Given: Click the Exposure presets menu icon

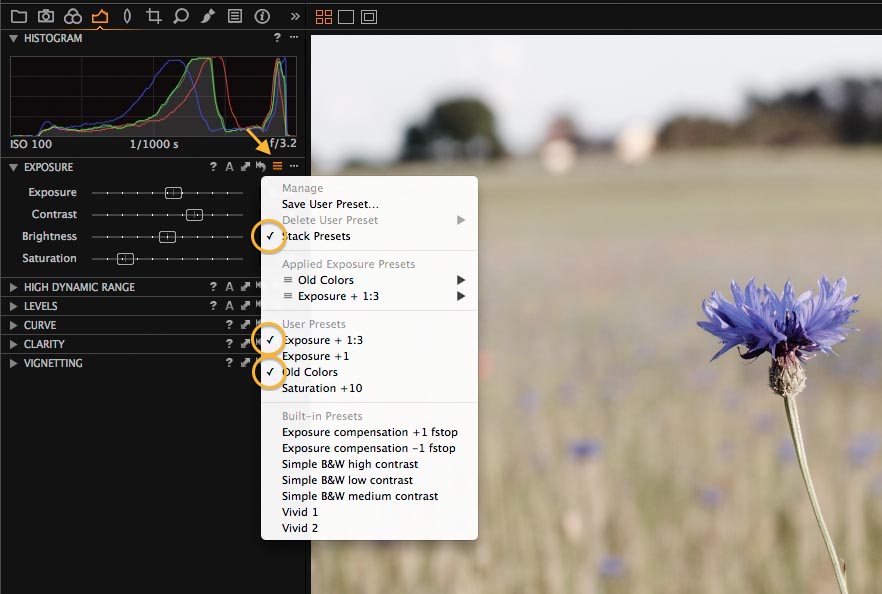Looking at the screenshot, I should click(277, 166).
